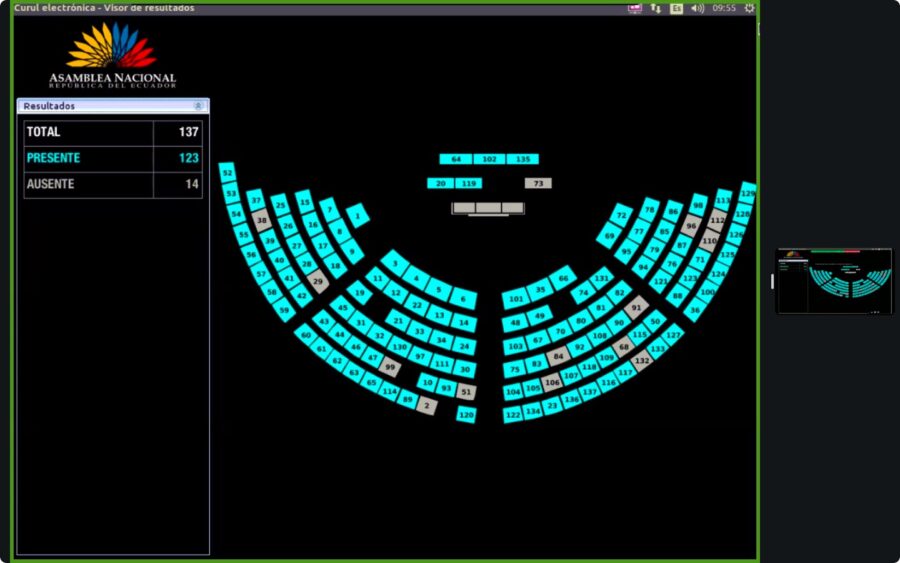Click the Asamblea Nacional logo
900x563 pixels.
(112, 56)
